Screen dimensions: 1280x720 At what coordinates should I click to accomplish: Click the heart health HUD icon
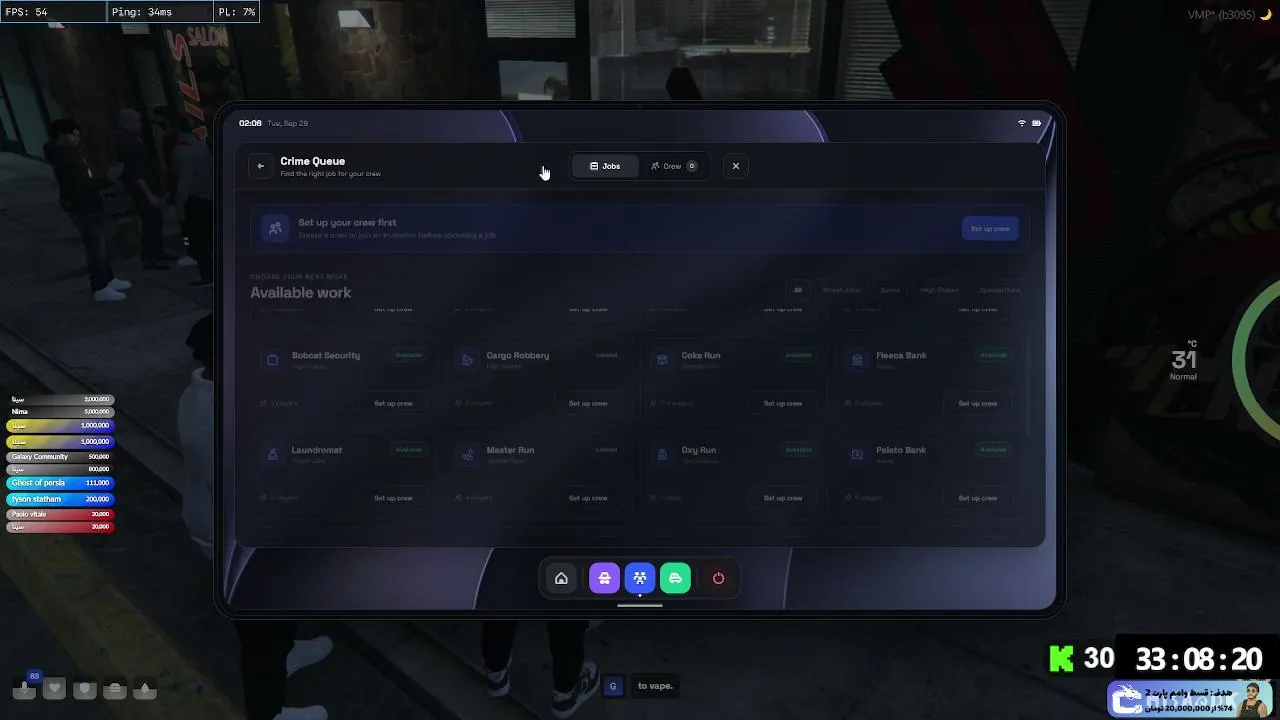click(x=55, y=689)
